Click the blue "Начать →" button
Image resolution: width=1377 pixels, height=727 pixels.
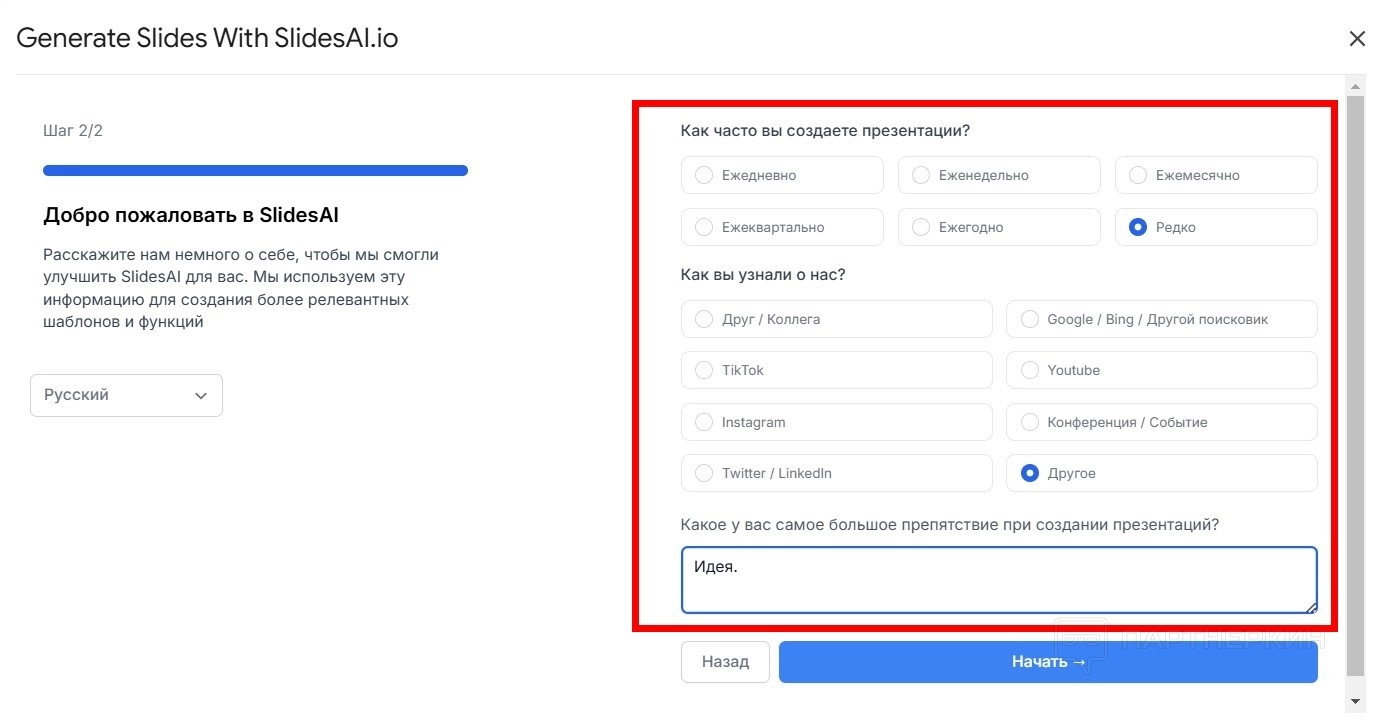click(x=1047, y=662)
